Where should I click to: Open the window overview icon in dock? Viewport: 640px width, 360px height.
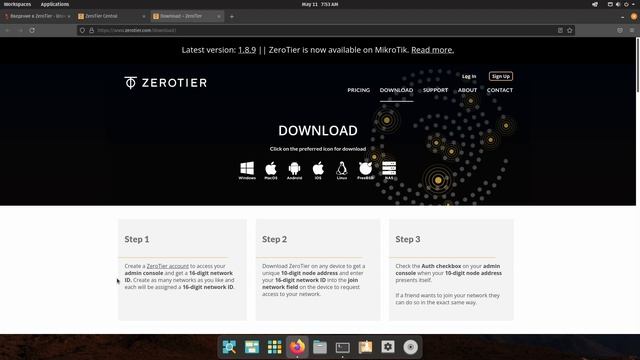pos(252,347)
